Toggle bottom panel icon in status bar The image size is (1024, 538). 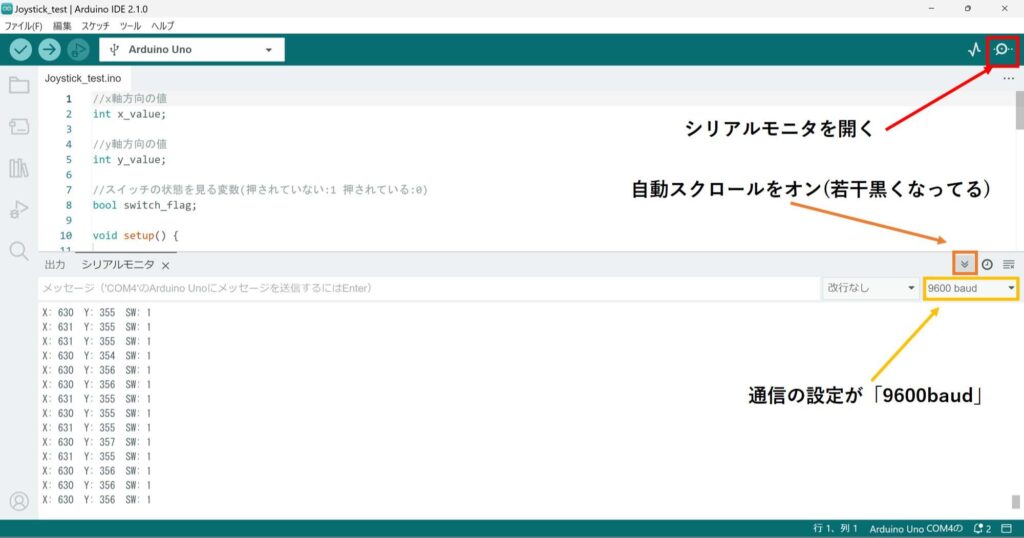tap(1006, 528)
